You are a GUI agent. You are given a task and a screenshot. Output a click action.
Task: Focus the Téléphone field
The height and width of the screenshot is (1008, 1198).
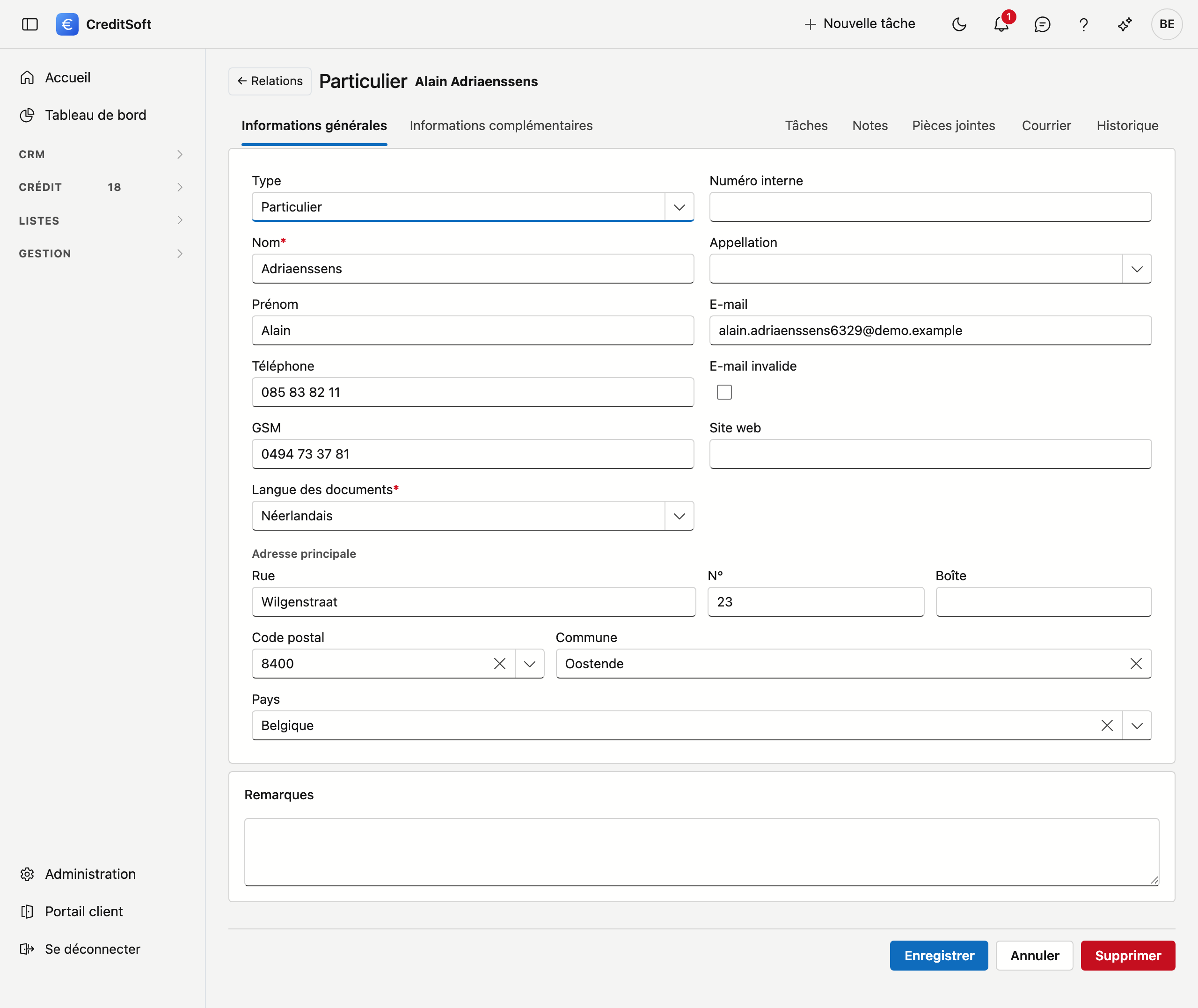coord(473,392)
